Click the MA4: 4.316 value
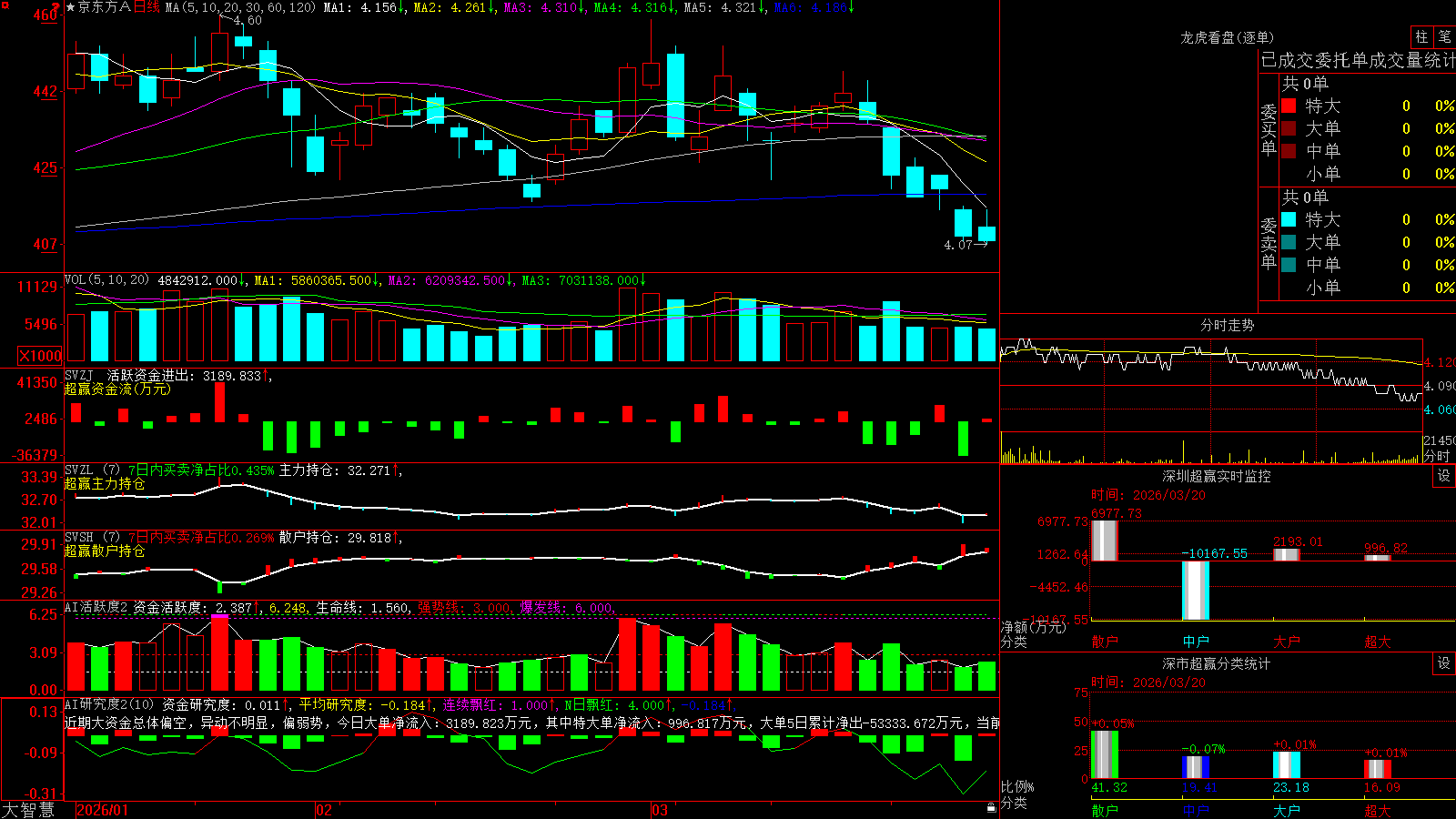This screenshot has height=819, width=1456. (633, 7)
